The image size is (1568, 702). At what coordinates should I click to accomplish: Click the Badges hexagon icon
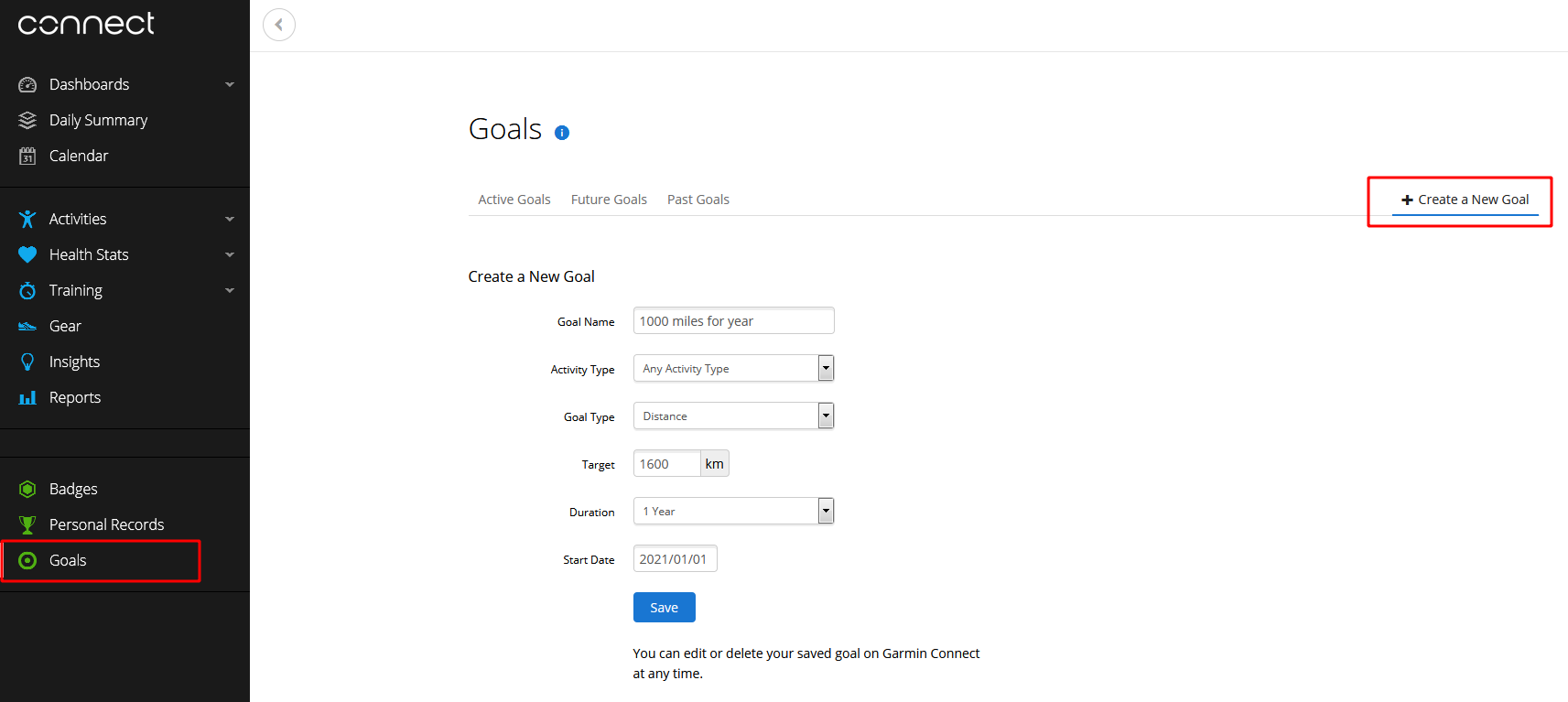click(27, 489)
